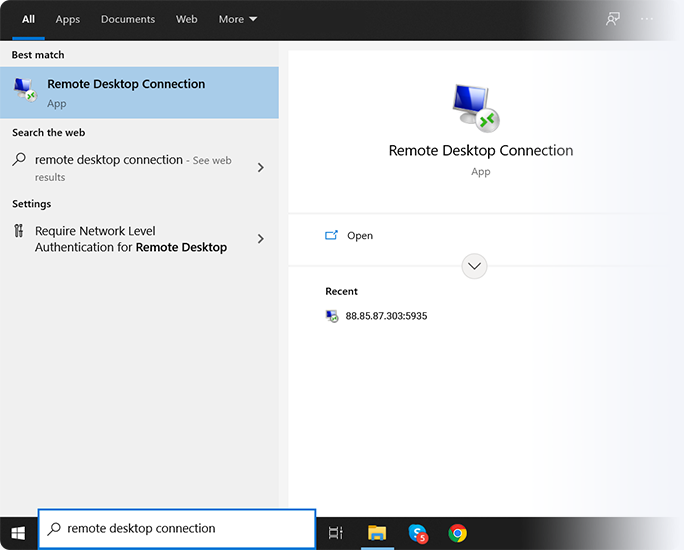Click Open to launch Remote Desktop
684x550 pixels.
click(x=359, y=236)
